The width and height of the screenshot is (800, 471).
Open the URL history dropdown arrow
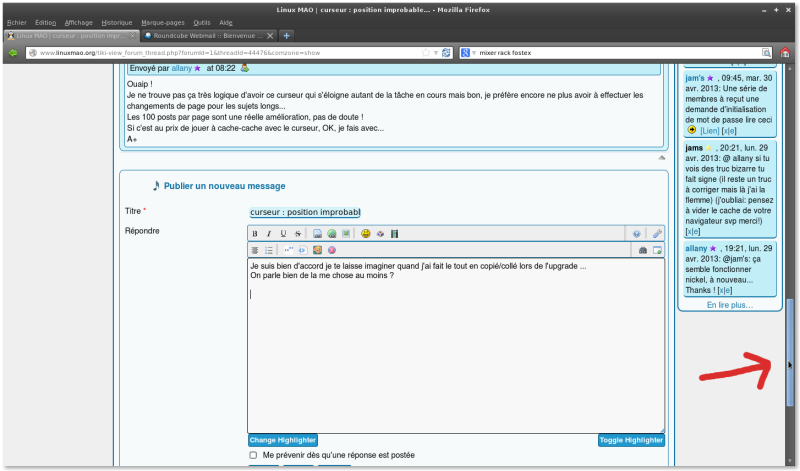[436, 53]
